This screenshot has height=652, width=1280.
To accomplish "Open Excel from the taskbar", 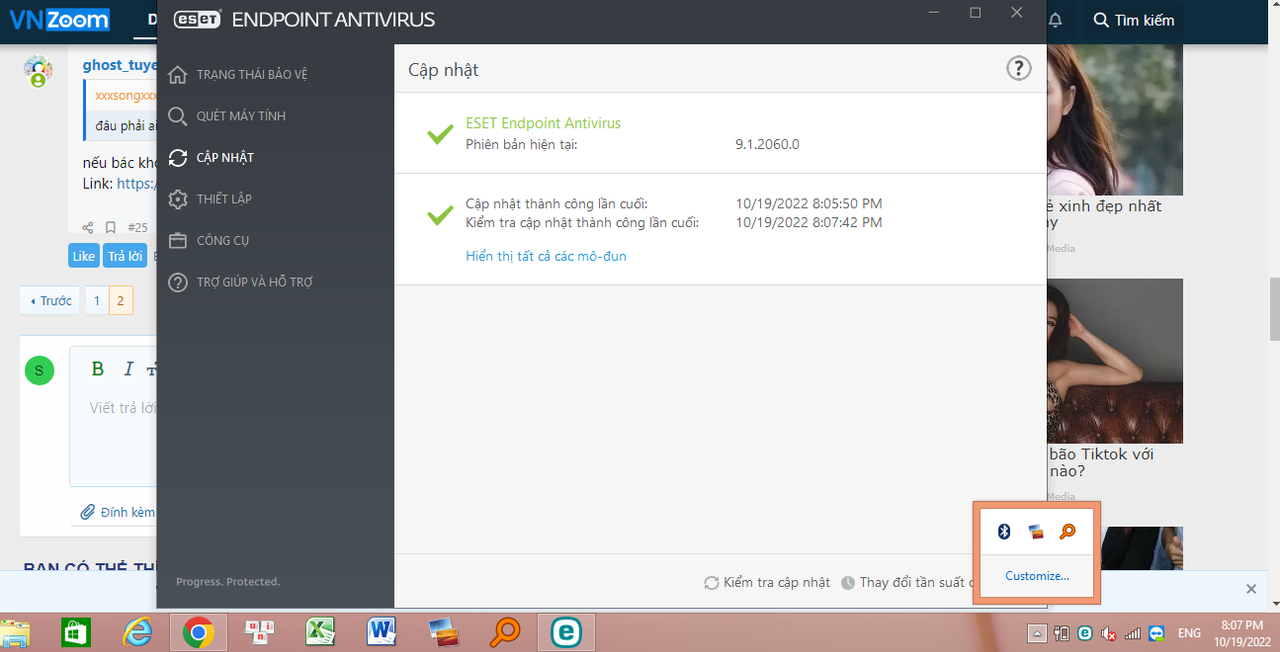I will [x=320, y=632].
